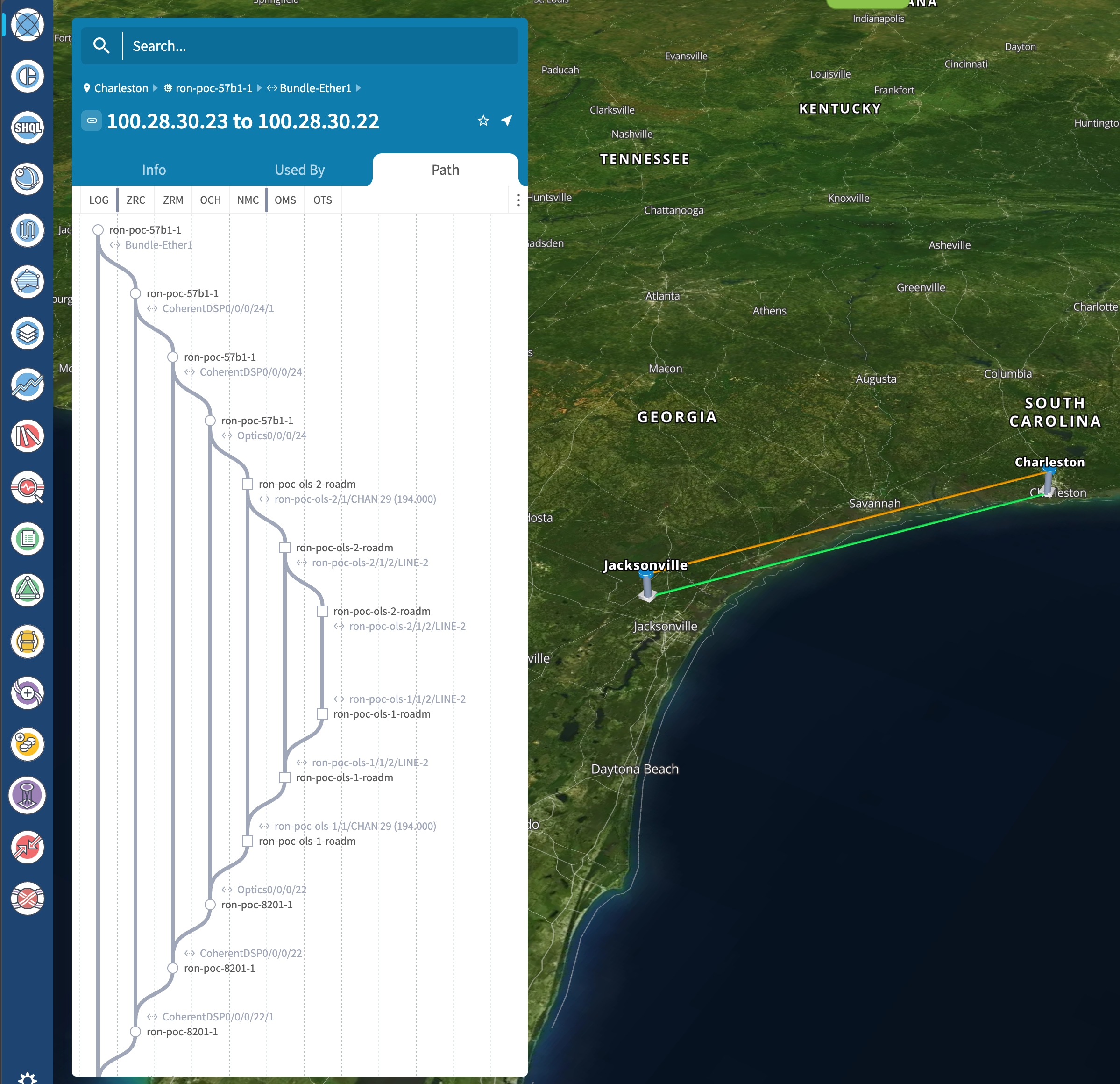The height and width of the screenshot is (1084, 1120).
Task: Click the square node beside ron-poc-ols-2/1/CHAN 29
Action: click(248, 484)
